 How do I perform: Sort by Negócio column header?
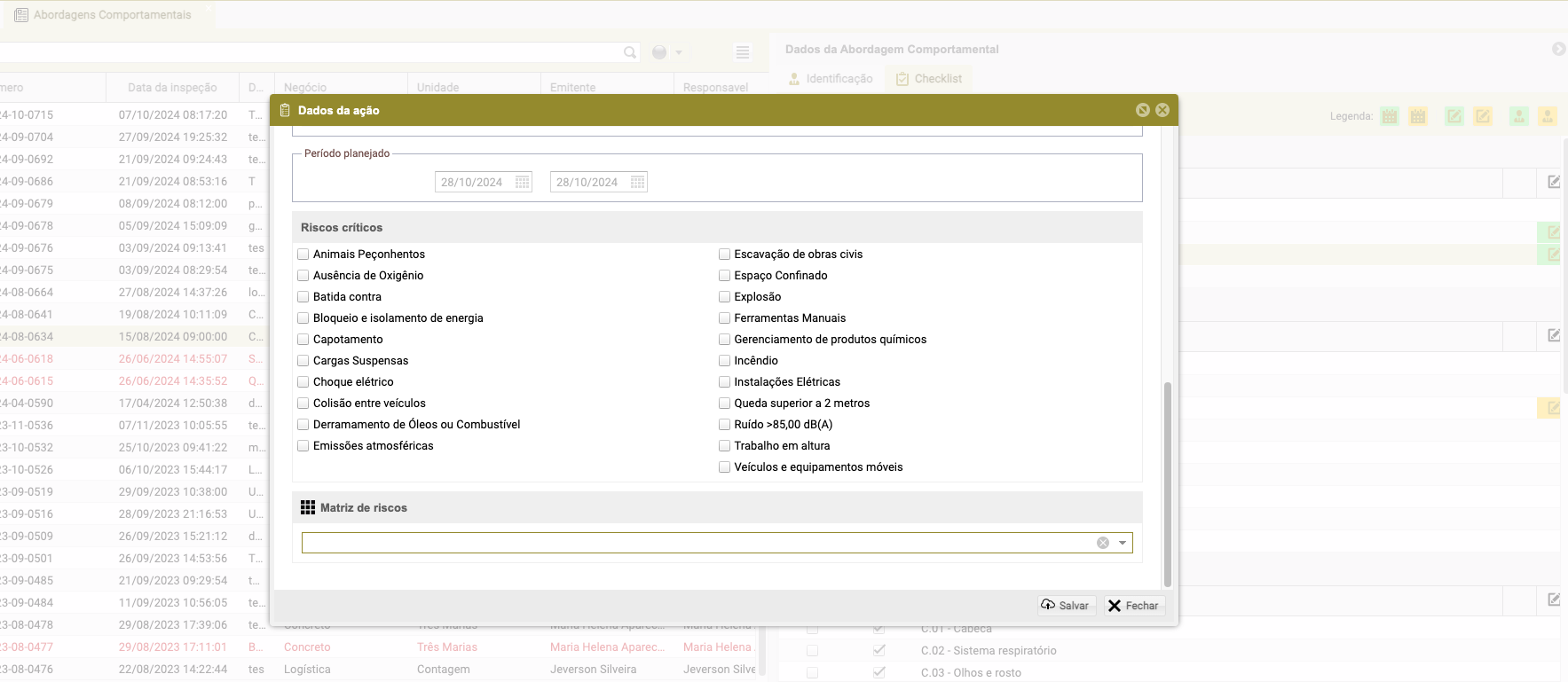pyautogui.click(x=341, y=88)
